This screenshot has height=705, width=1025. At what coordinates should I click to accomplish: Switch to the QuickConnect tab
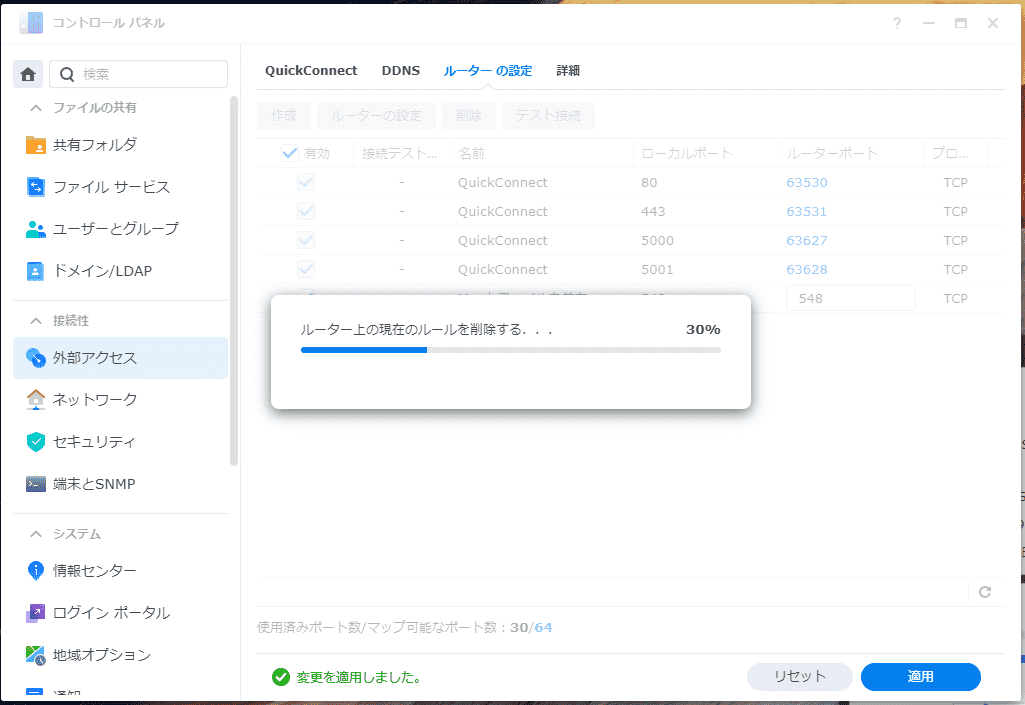[x=311, y=71]
